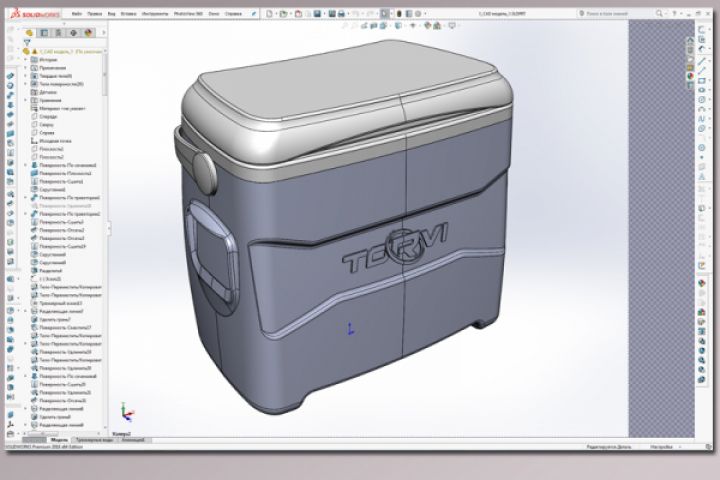Click the feature tree horizontal scrollbar

pyautogui.click(x=44, y=434)
